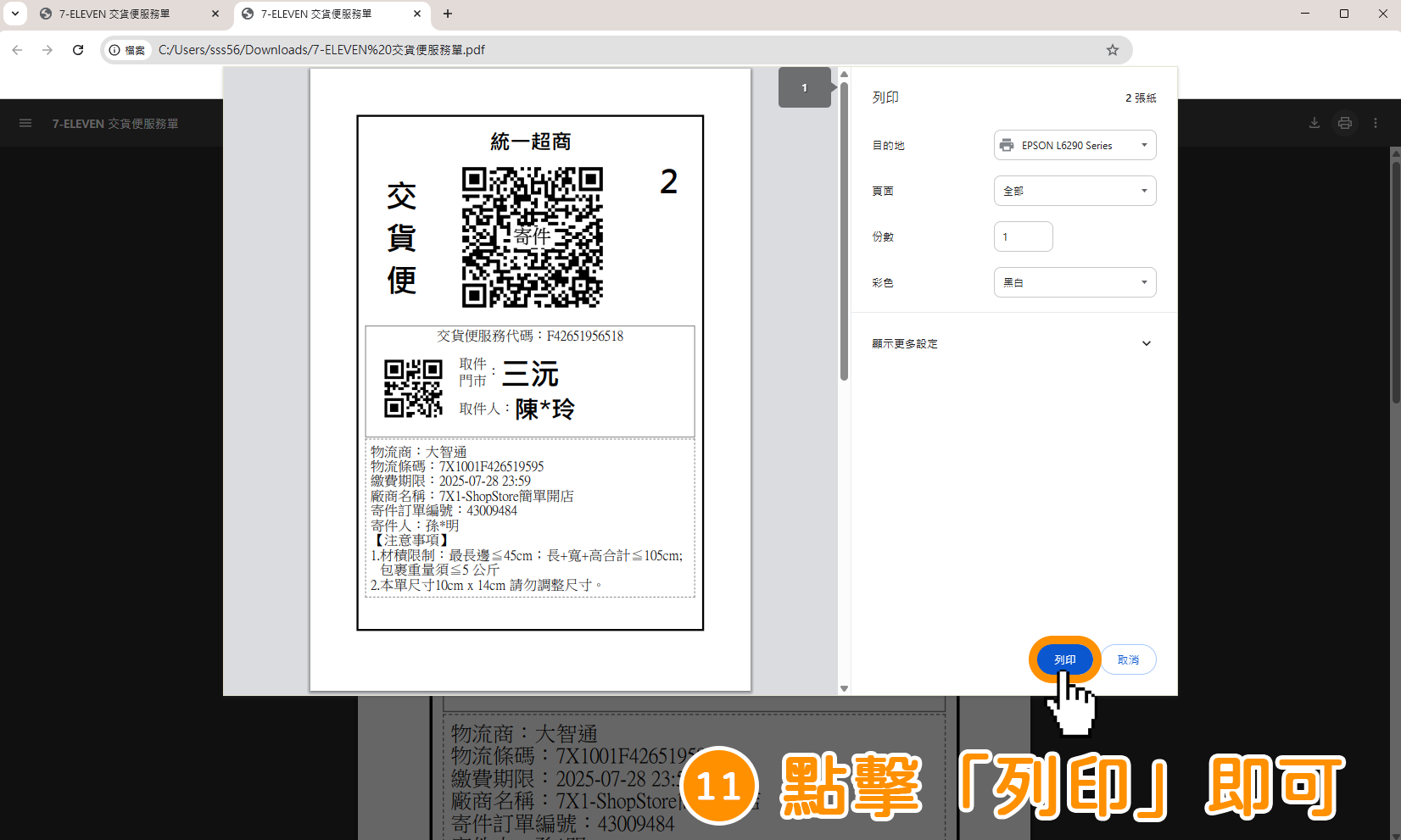Open a new tab with plus icon
The image size is (1401, 840).
tap(448, 14)
